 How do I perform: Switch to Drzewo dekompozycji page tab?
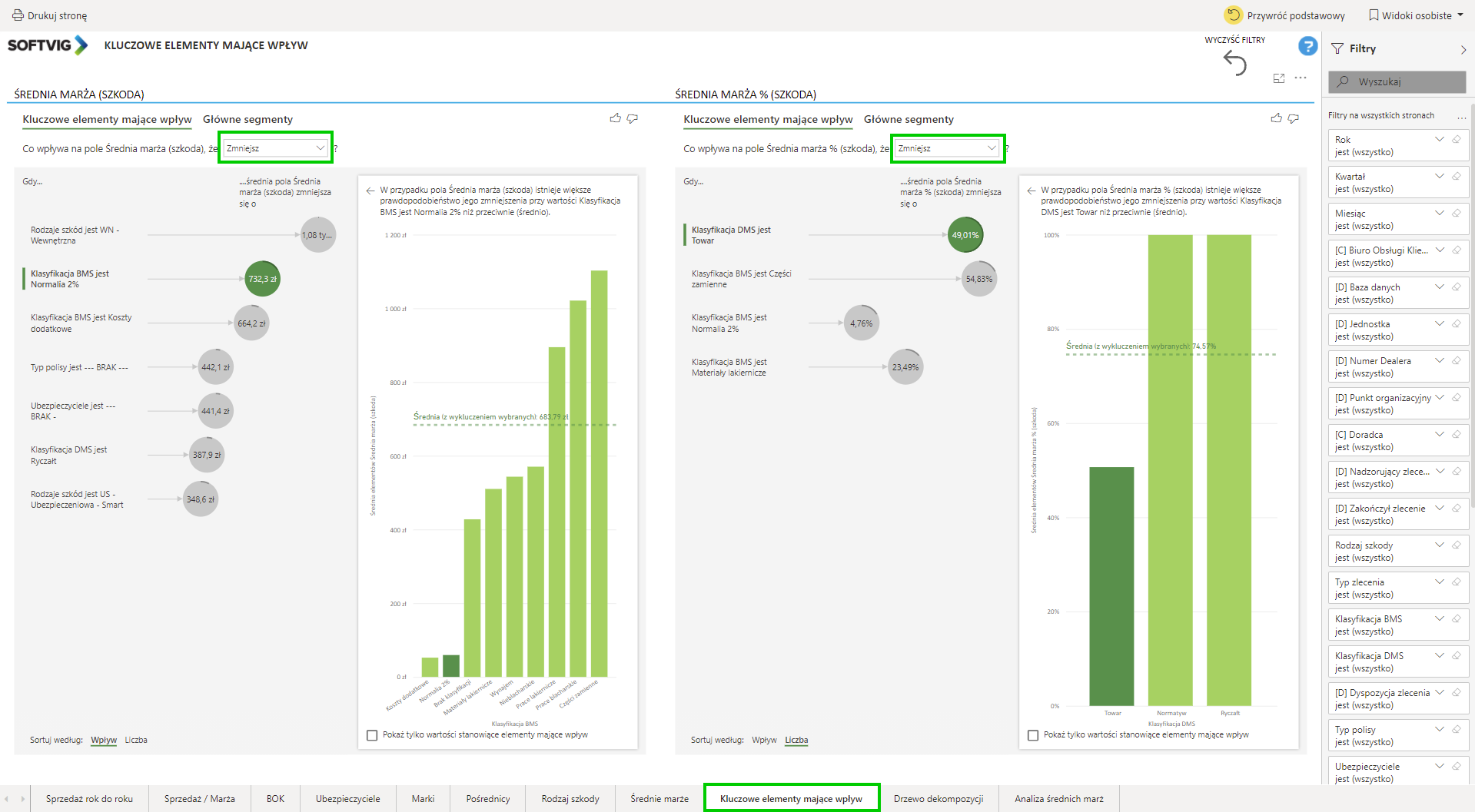point(938,799)
